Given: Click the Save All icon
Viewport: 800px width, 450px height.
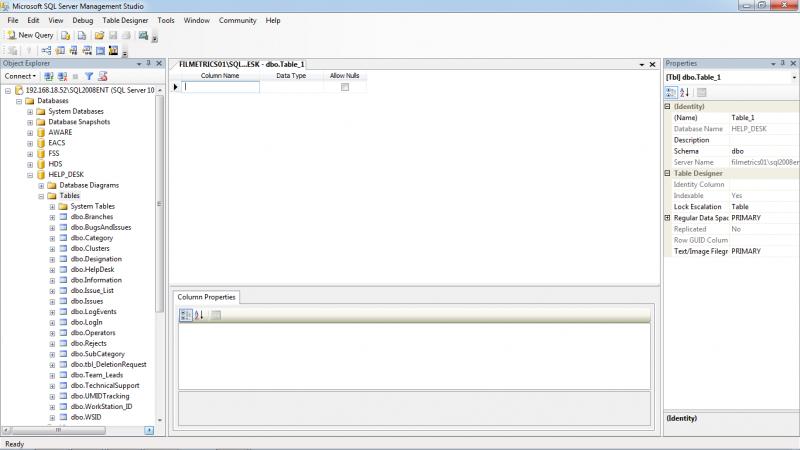Looking at the screenshot, I should click(126, 35).
